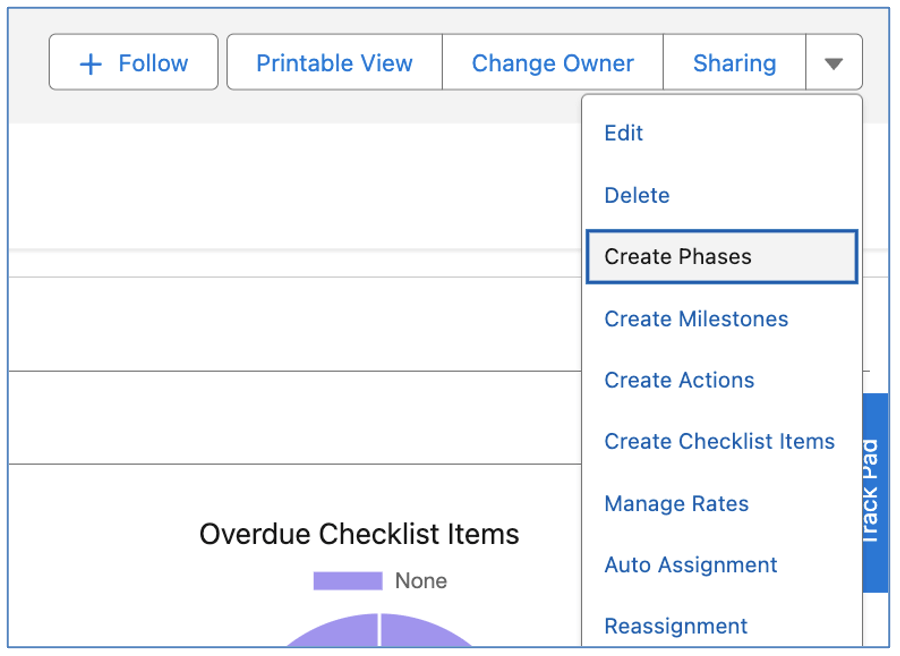Image resolution: width=900 pixels, height=656 pixels.
Task: Click the purple None legend swatch
Action: (x=346, y=580)
